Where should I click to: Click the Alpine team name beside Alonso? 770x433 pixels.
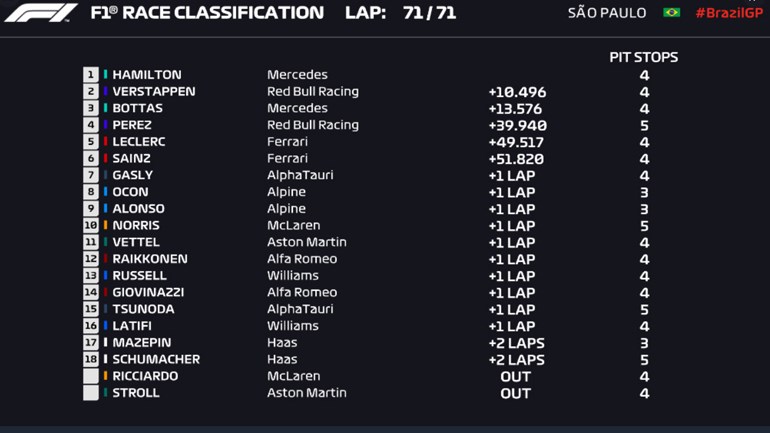pos(286,209)
